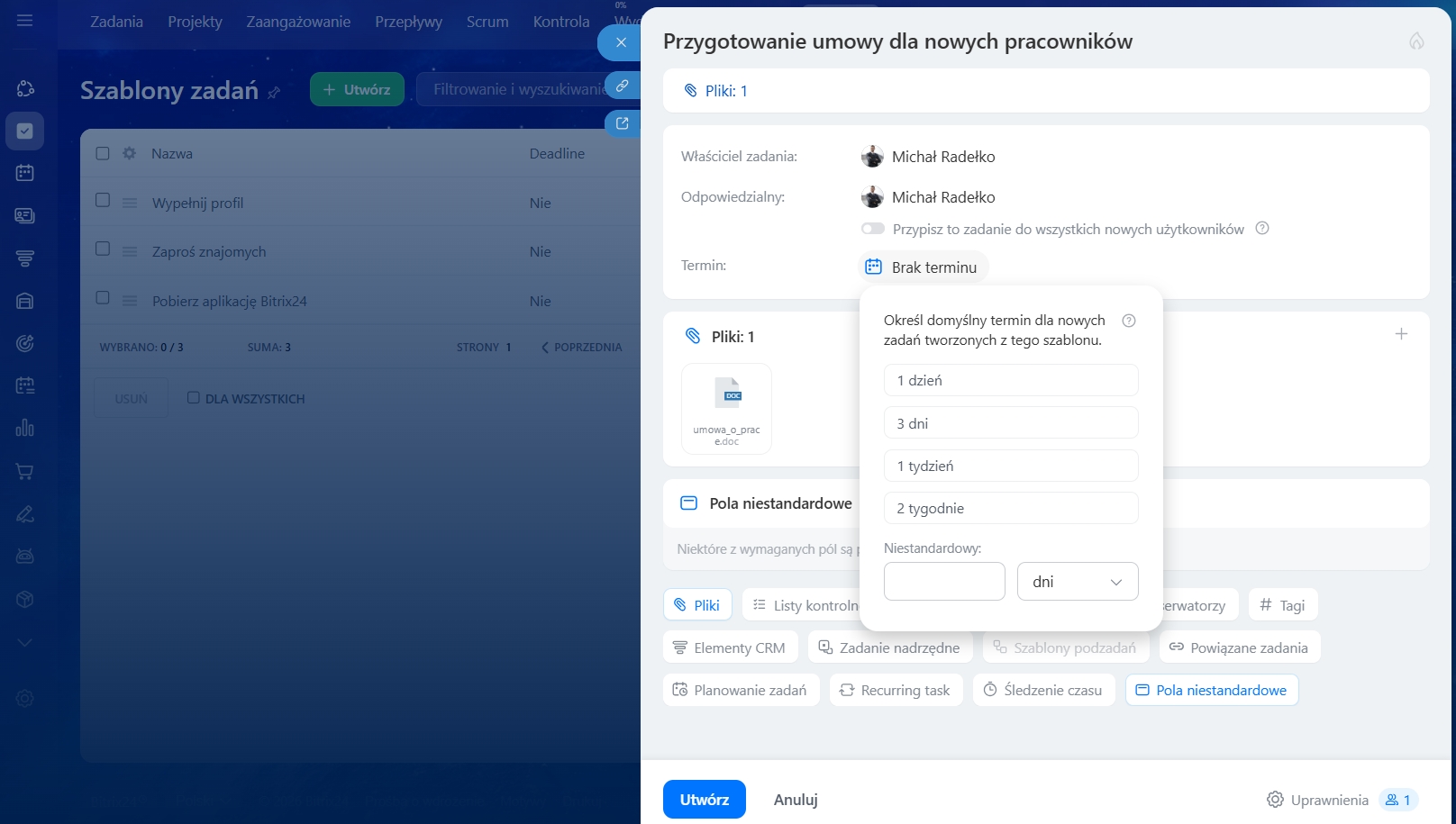
Task: Click the blue Utwórz button in panel
Action: pyautogui.click(x=705, y=800)
